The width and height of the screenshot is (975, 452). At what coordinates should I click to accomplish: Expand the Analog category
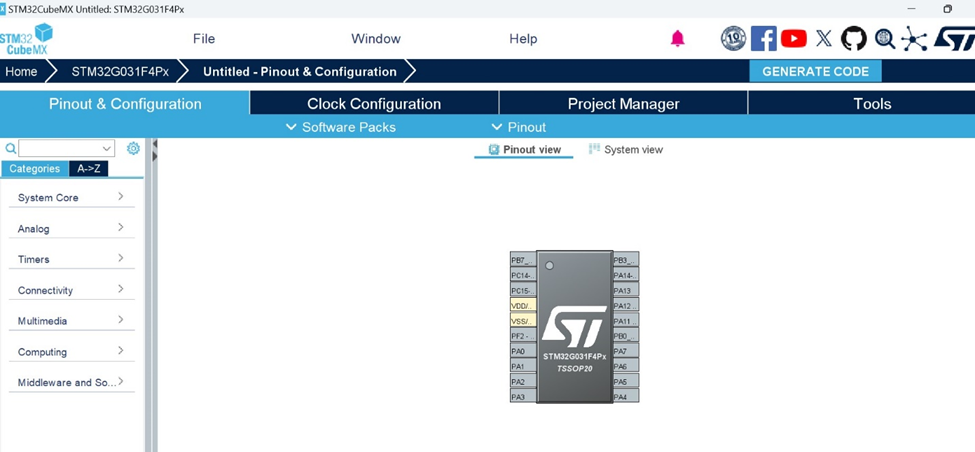point(72,228)
